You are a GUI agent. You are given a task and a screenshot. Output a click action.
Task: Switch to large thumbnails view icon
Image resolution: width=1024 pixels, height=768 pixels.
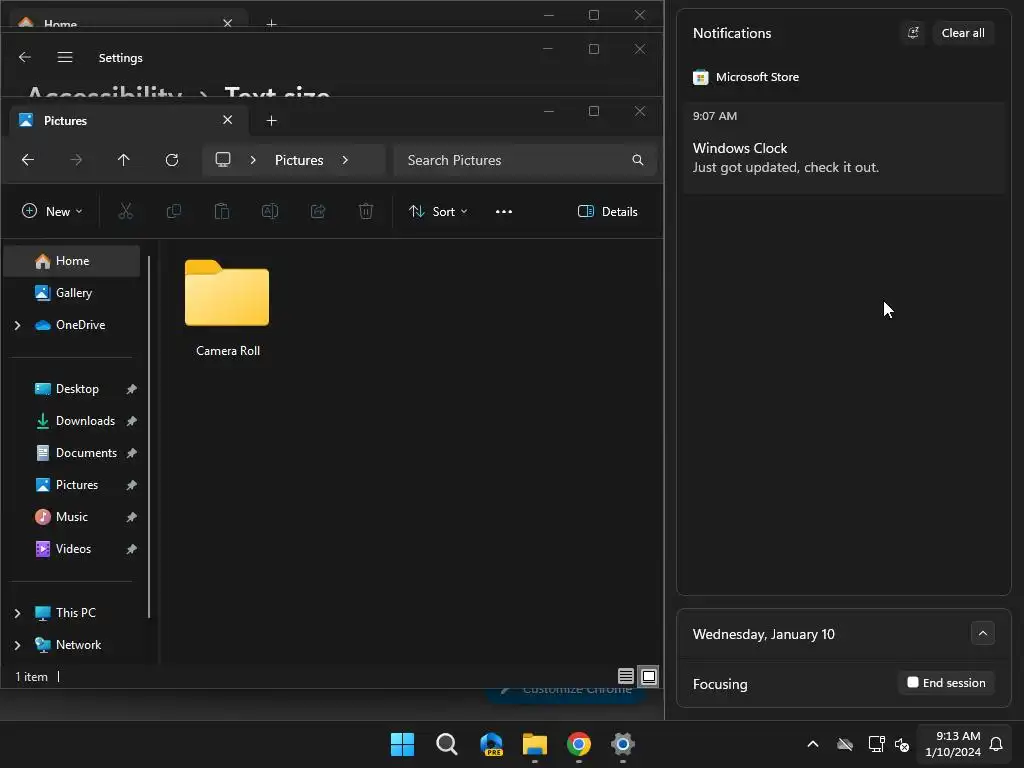[x=648, y=677]
